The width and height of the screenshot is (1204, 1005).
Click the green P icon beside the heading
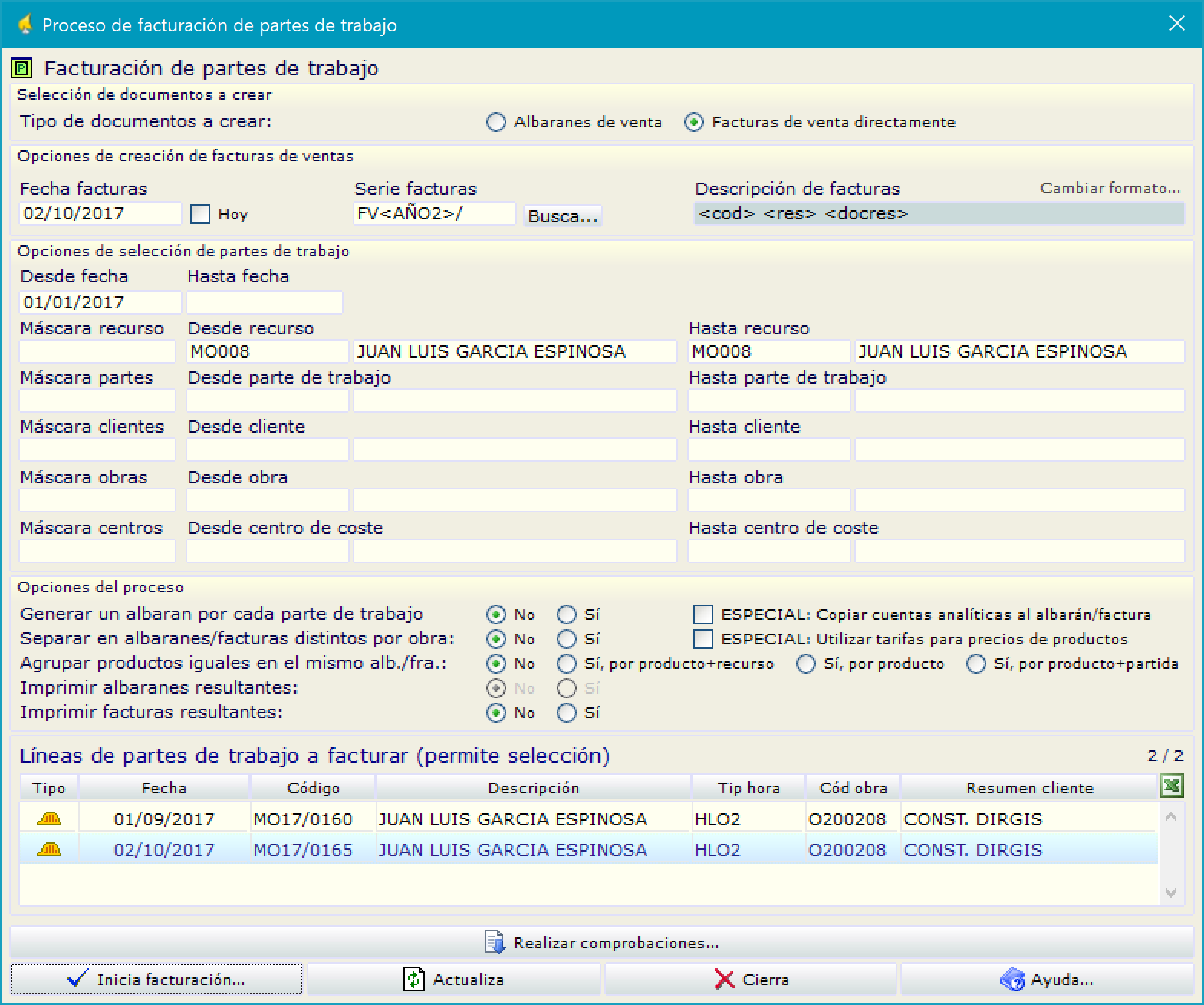tap(21, 68)
